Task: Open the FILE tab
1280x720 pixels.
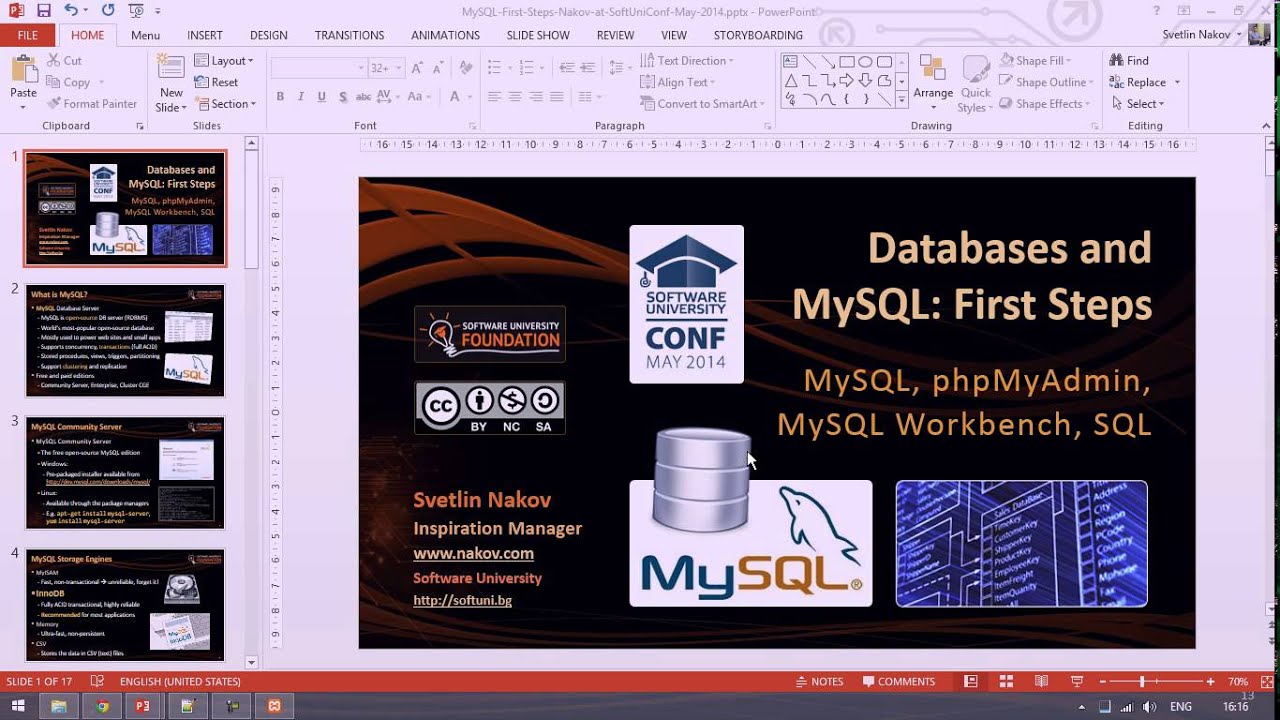Action: point(27,35)
